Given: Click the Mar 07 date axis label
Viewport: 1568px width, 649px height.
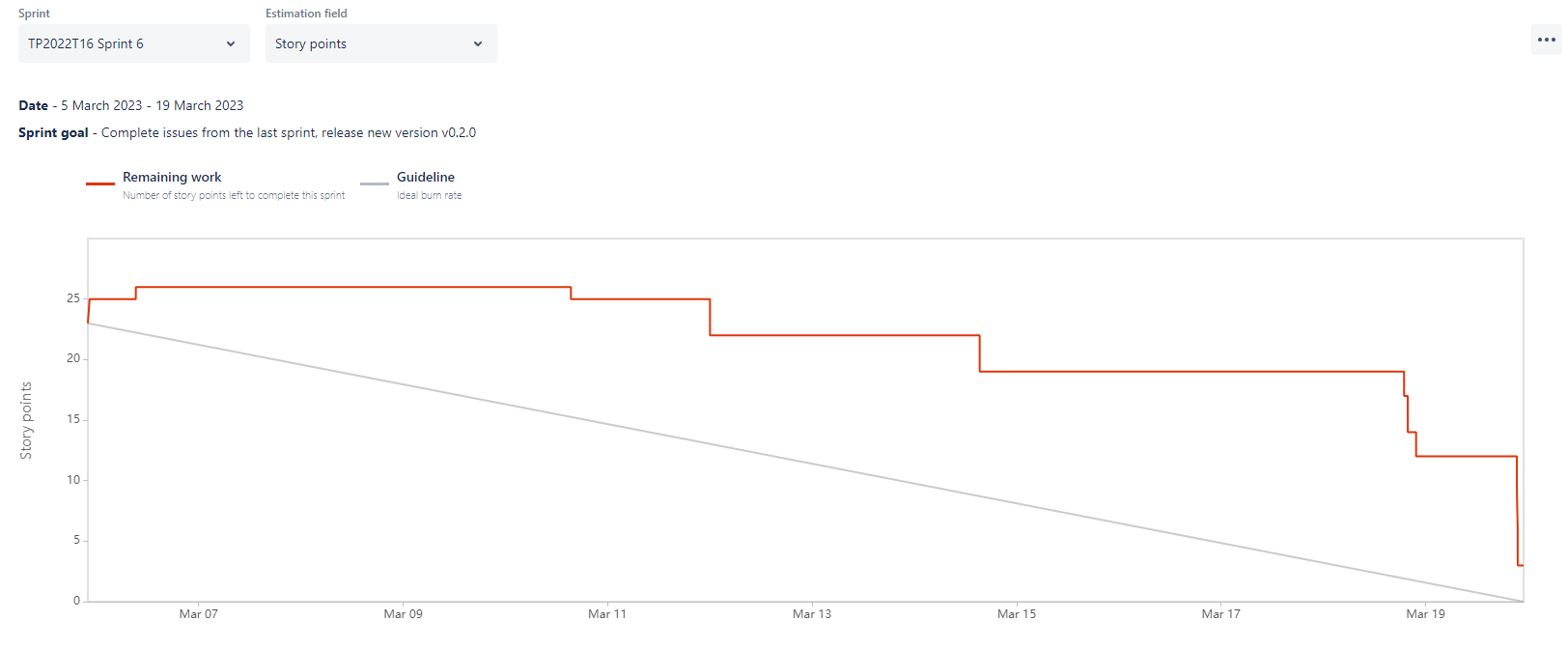Looking at the screenshot, I should click(x=199, y=614).
